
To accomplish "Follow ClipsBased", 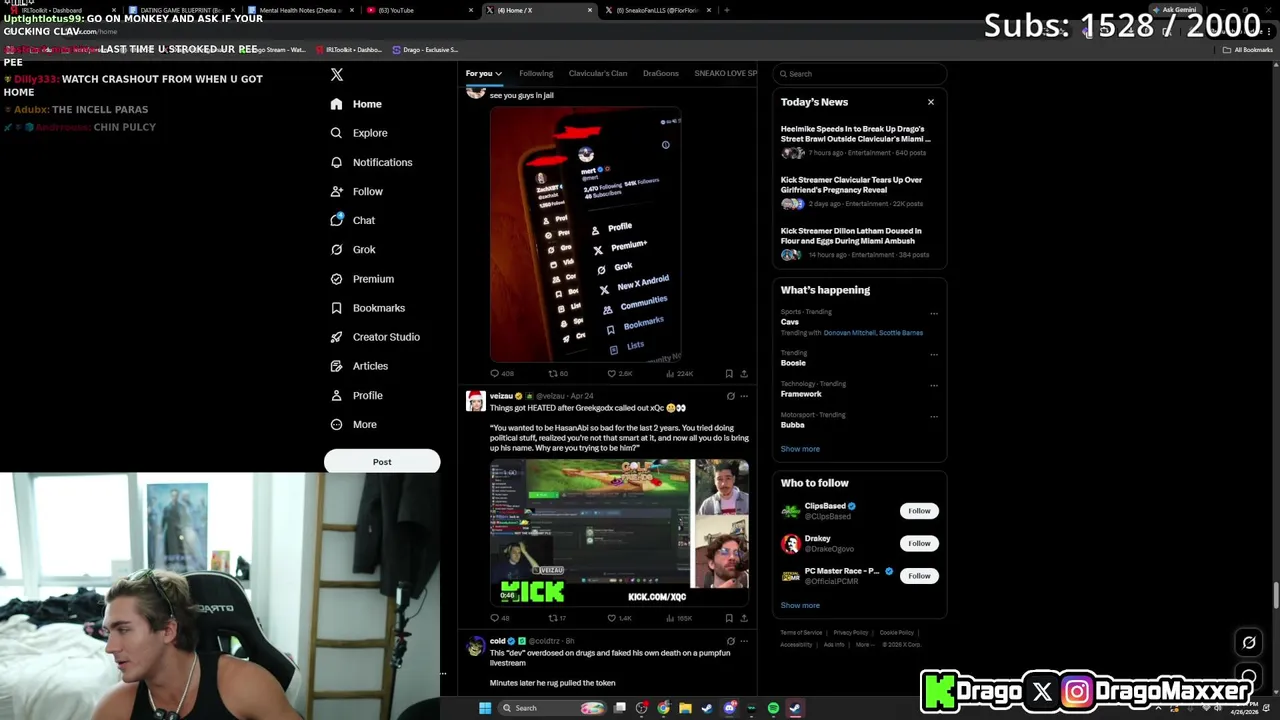I will click(919, 511).
